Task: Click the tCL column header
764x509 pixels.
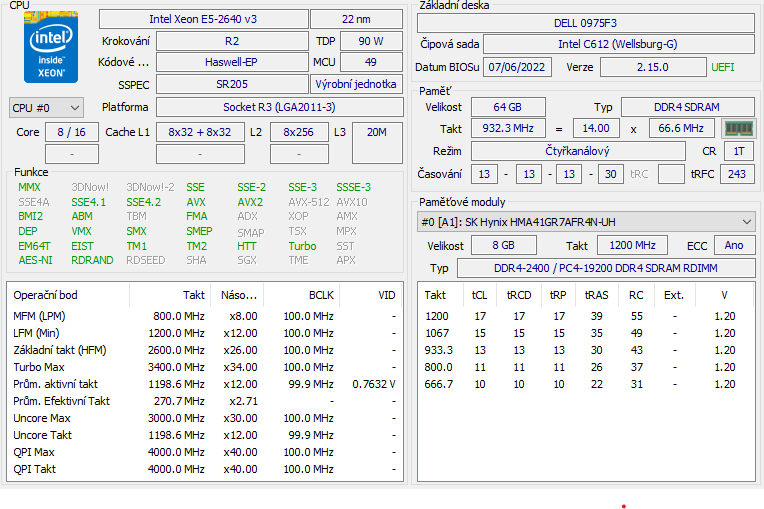Action: click(x=480, y=295)
